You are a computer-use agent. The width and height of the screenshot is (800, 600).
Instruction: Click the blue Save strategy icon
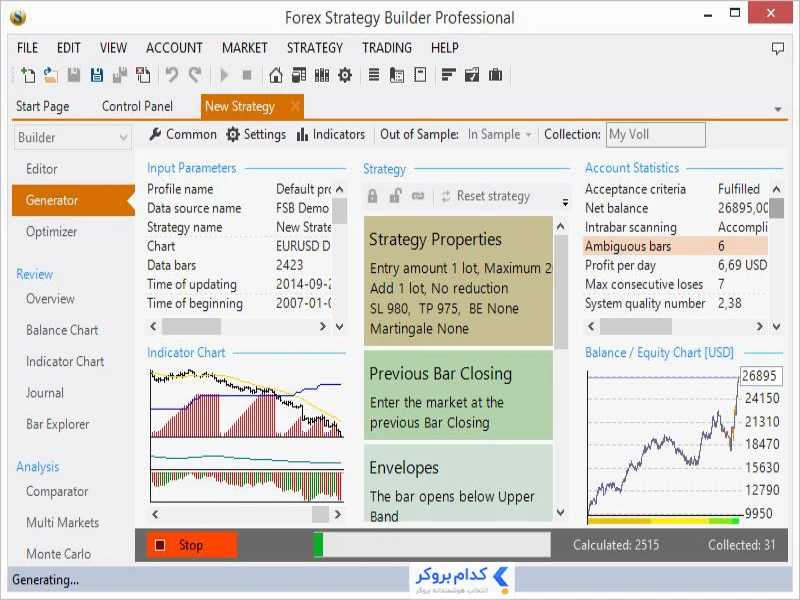[x=96, y=76]
